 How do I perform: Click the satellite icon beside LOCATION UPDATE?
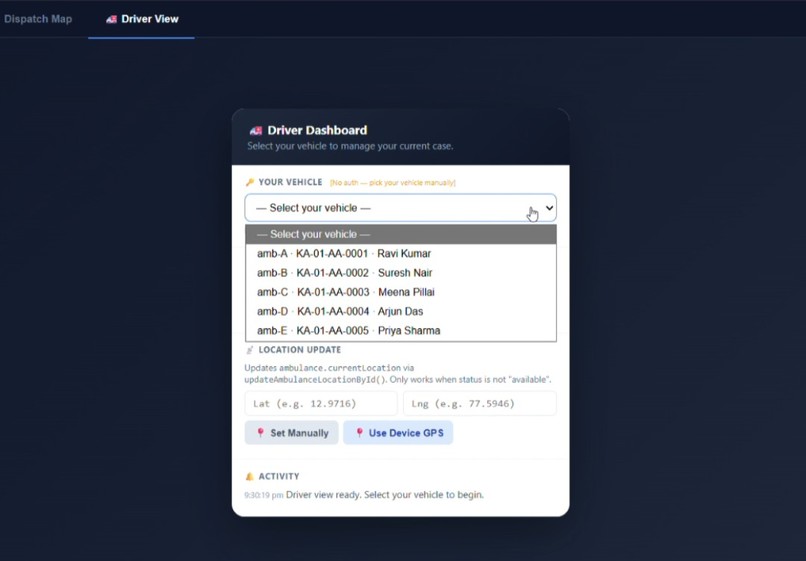(x=250, y=350)
